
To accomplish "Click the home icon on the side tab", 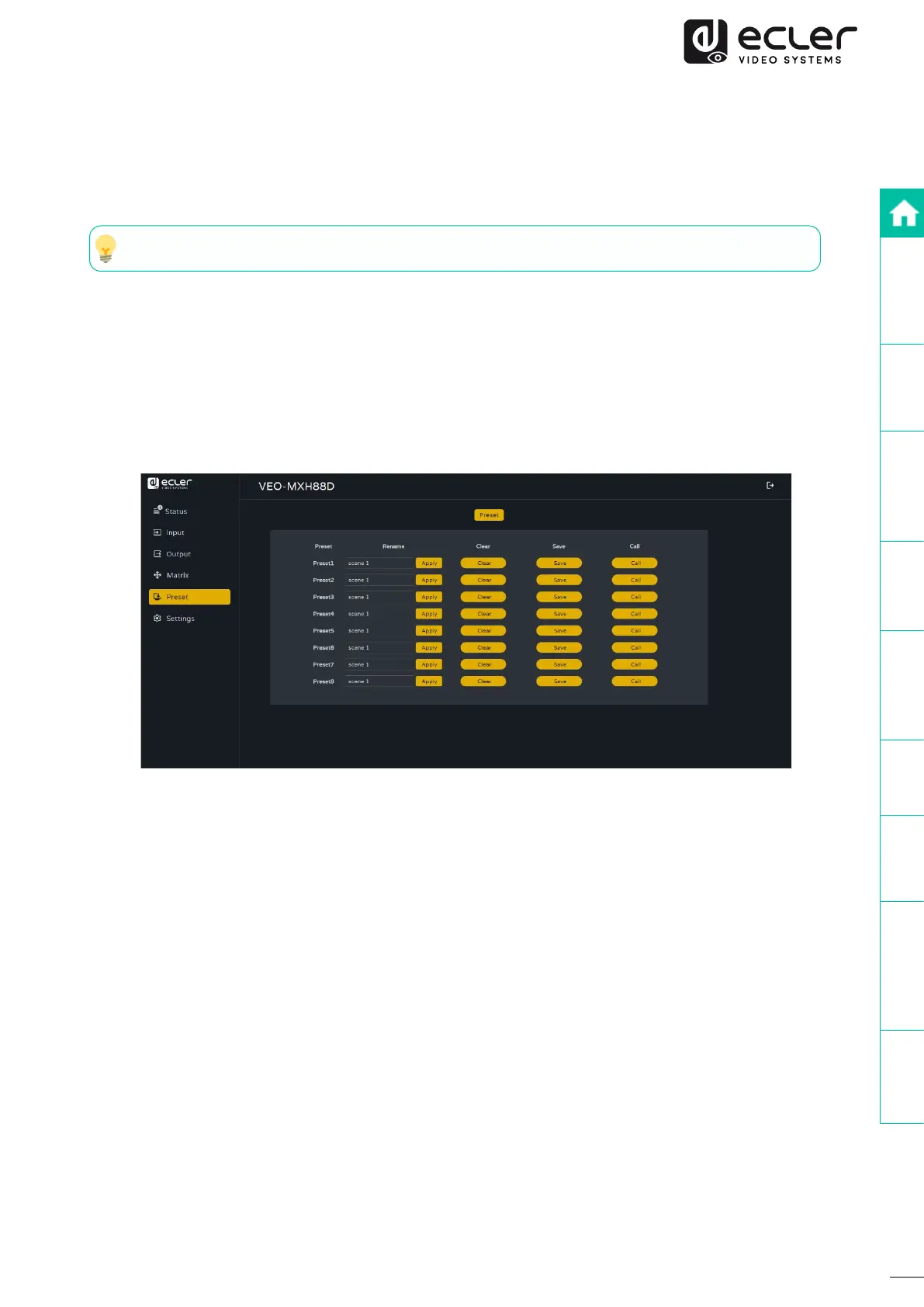I will pos(903,213).
